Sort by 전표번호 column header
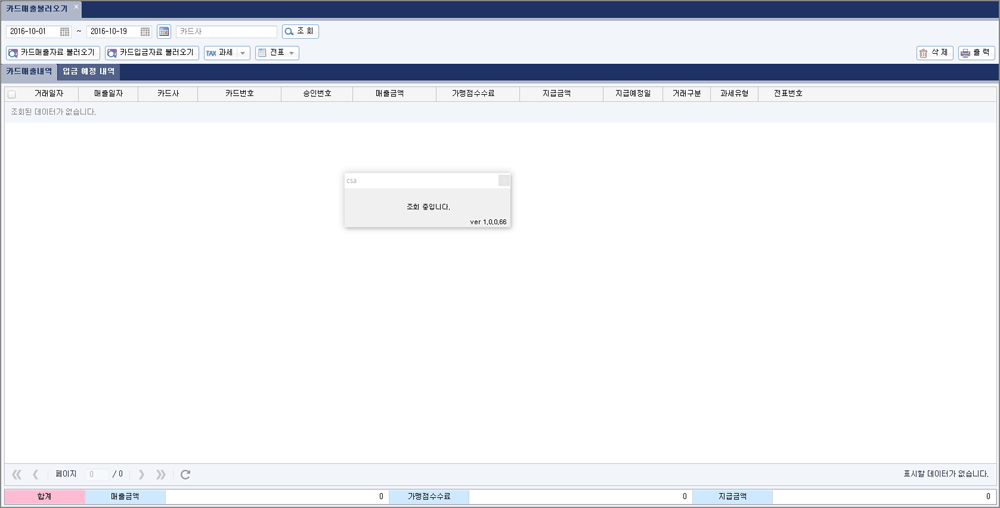The width and height of the screenshot is (1000, 508). (788, 94)
